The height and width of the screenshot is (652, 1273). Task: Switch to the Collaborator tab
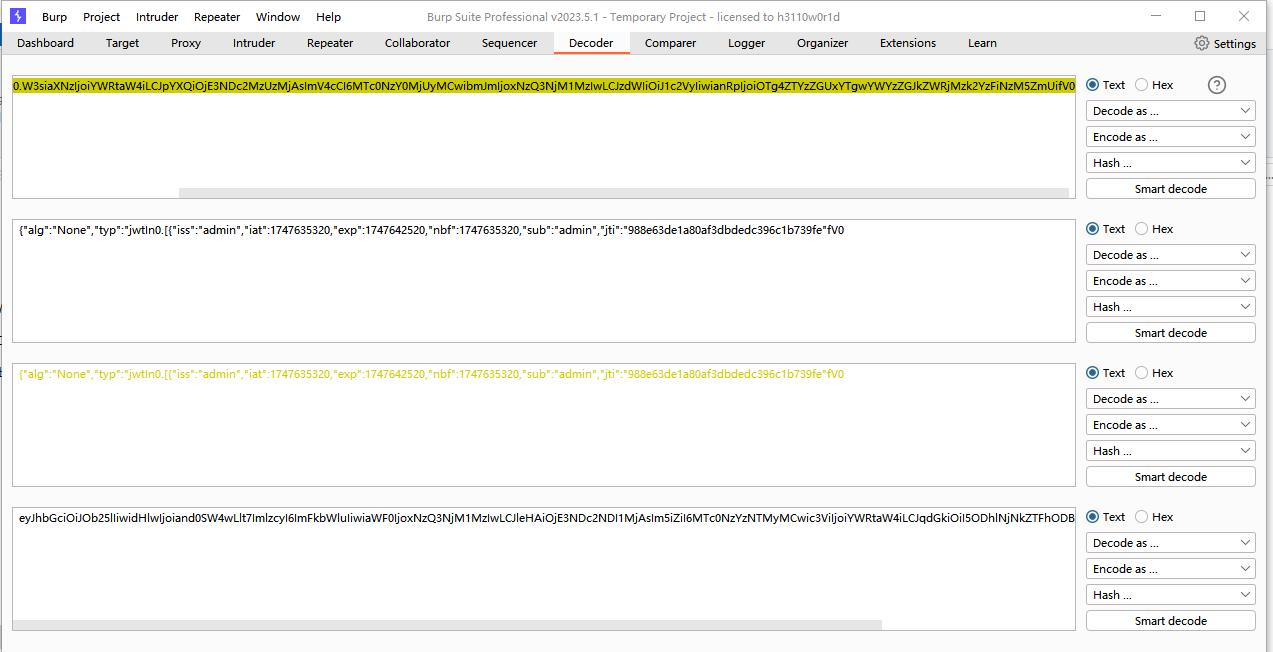click(417, 43)
